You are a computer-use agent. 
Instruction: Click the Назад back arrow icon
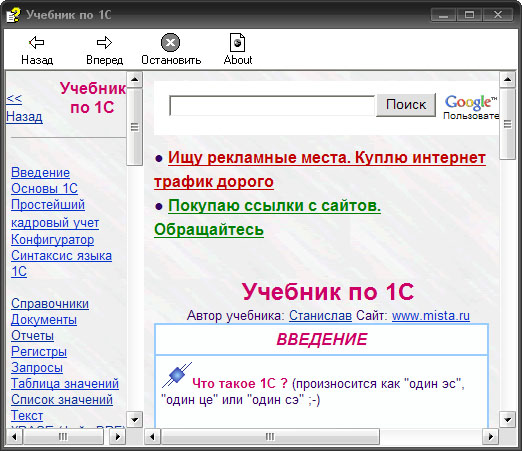pyautogui.click(x=37, y=42)
